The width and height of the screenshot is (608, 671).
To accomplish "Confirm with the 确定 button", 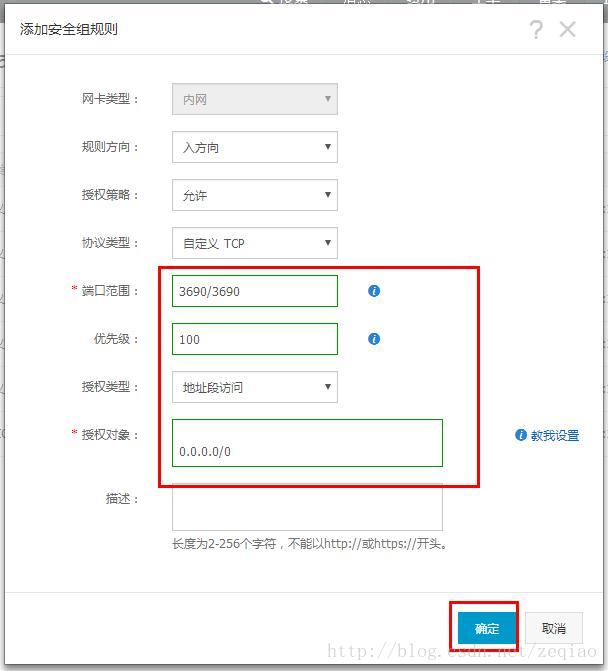I will (487, 628).
